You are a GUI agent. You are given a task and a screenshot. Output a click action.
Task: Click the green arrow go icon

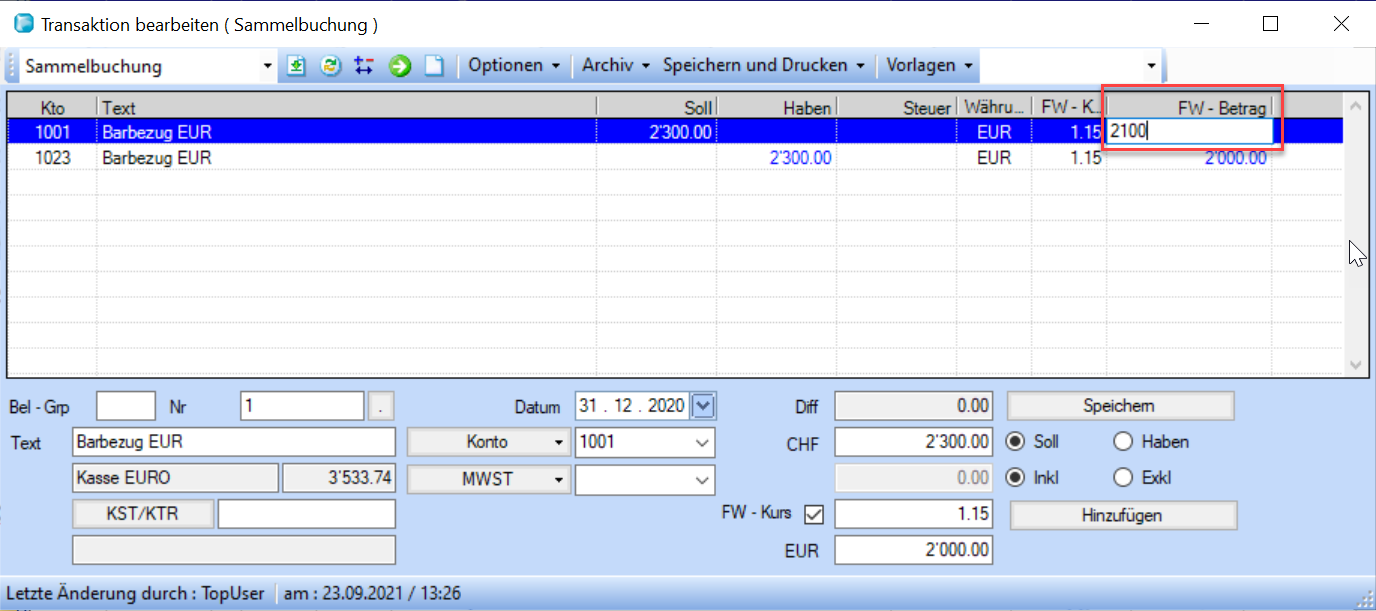(x=400, y=66)
